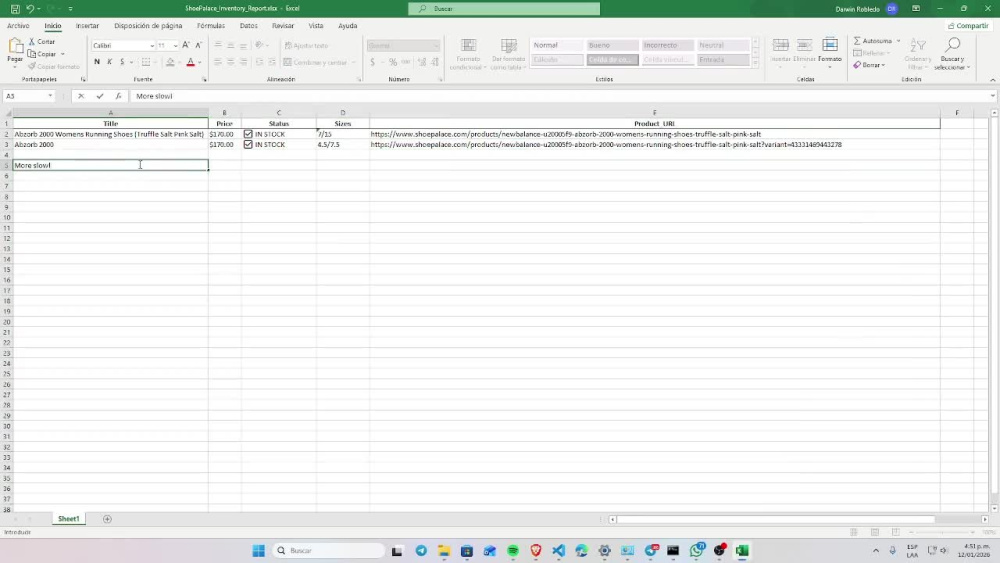The width and height of the screenshot is (1000, 563).
Task: Click the Formato cells icon
Action: (830, 45)
